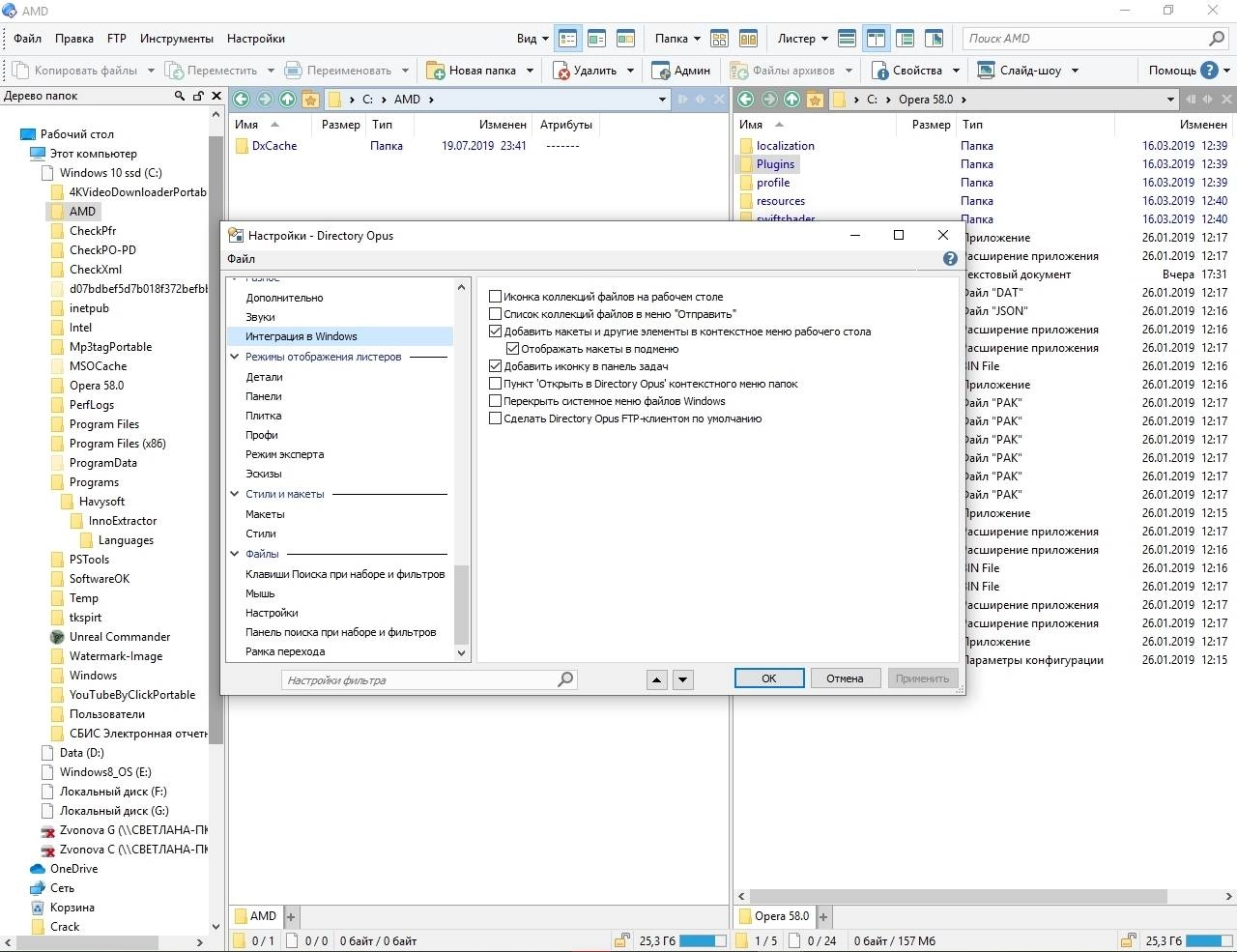
Task: Move to next settings page arrow
Action: (x=683, y=679)
